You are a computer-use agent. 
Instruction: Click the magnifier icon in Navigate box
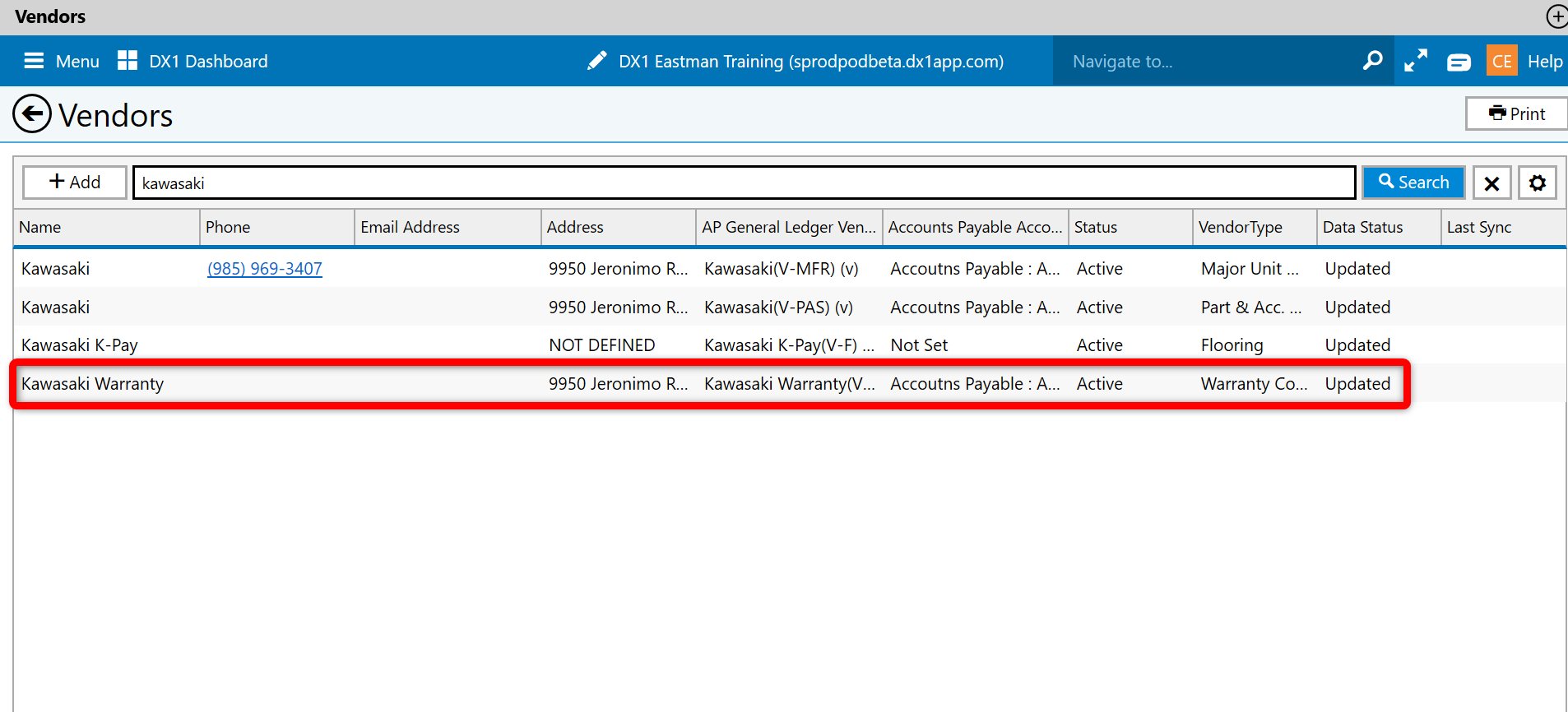tap(1372, 60)
